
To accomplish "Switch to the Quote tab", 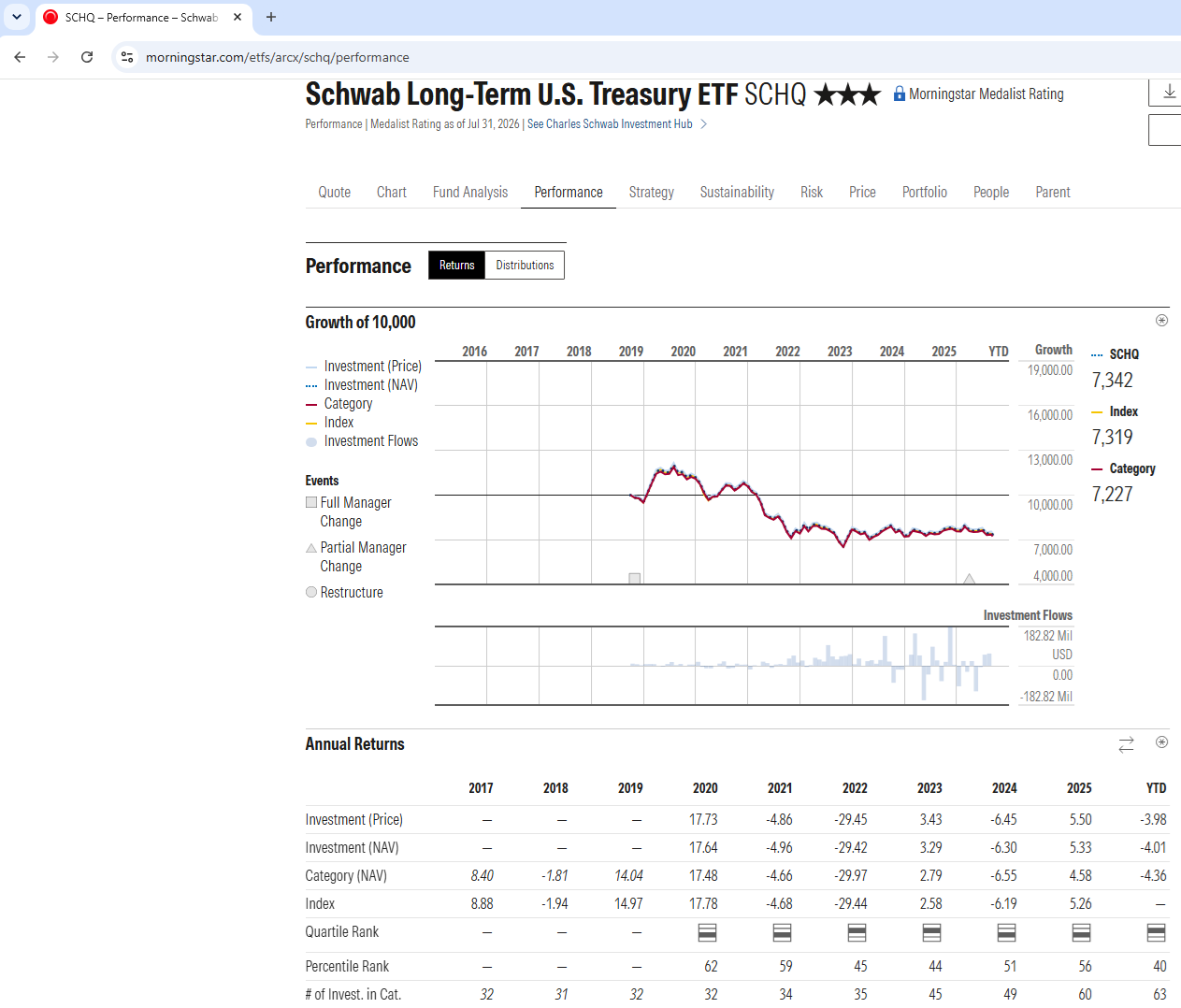I will point(335,192).
